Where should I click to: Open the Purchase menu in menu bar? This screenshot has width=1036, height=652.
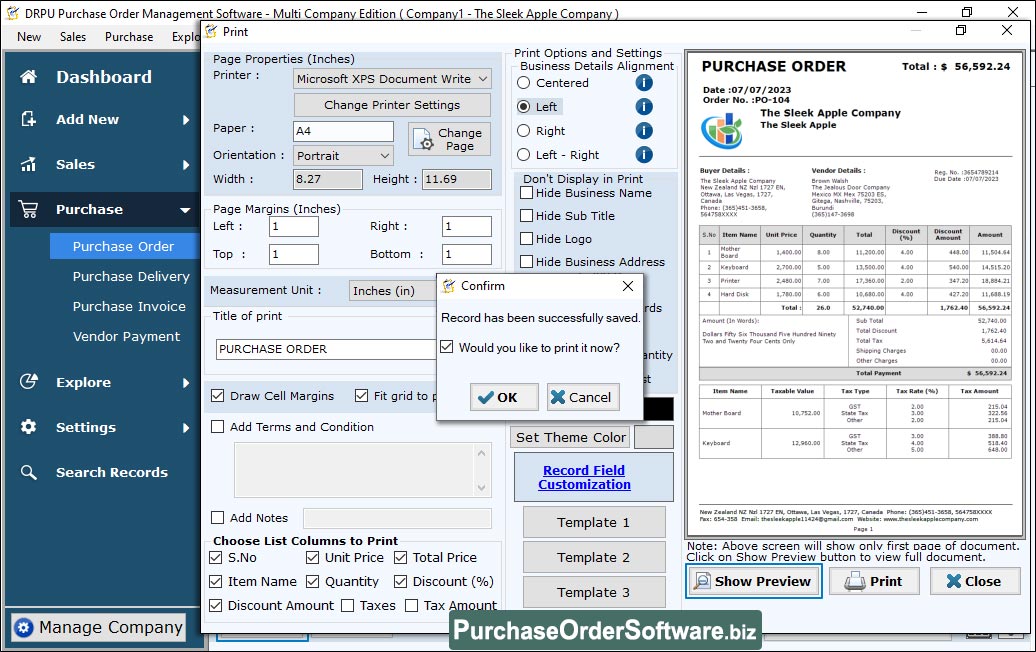pos(129,37)
